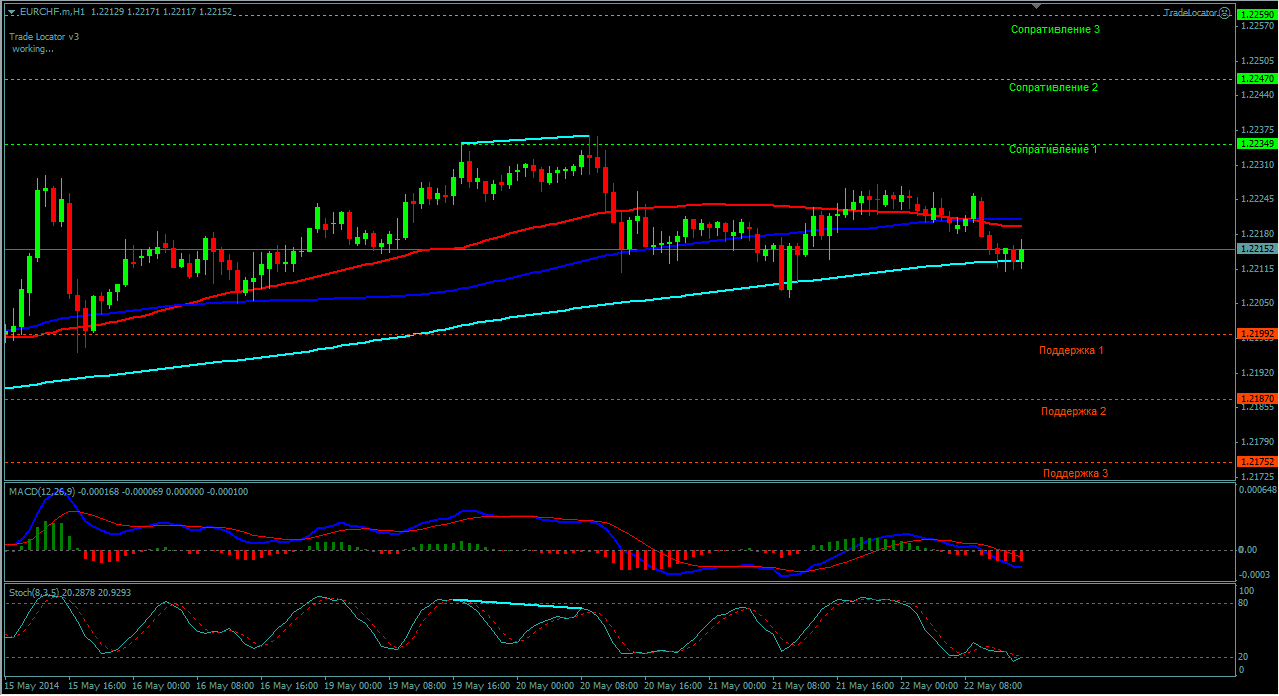The height and width of the screenshot is (696, 1279).
Task: Select the 1.22470 resistance price tag
Action: pos(1256,78)
